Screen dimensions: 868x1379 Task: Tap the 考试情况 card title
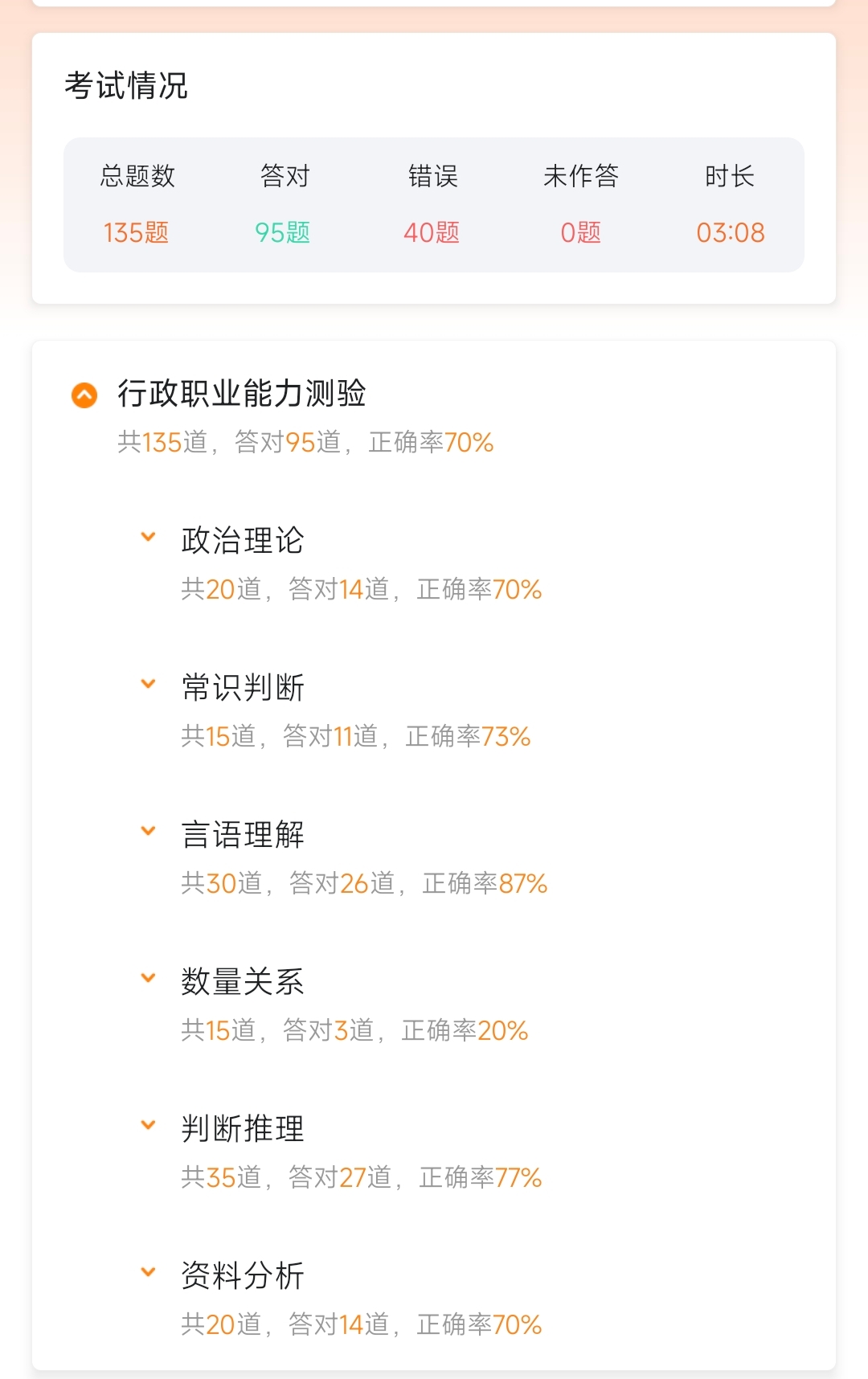126,85
